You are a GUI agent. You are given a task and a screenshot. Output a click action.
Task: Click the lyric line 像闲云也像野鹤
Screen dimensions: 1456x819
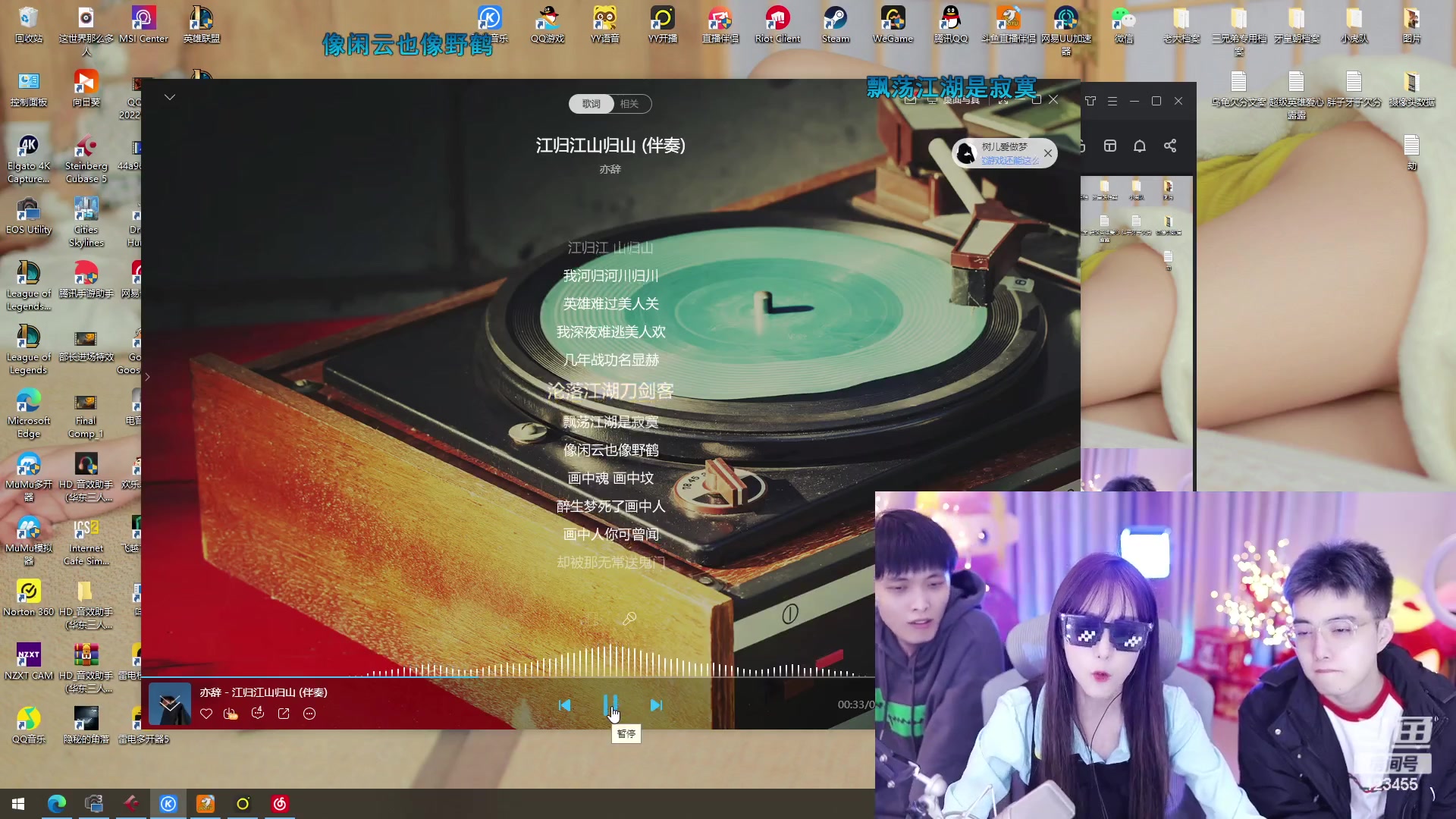(x=610, y=450)
